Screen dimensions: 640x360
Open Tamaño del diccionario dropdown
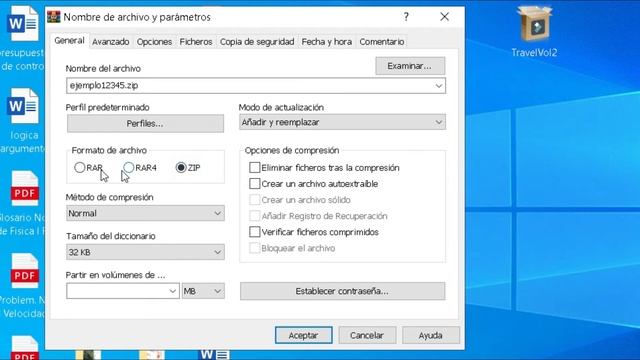click(145, 252)
